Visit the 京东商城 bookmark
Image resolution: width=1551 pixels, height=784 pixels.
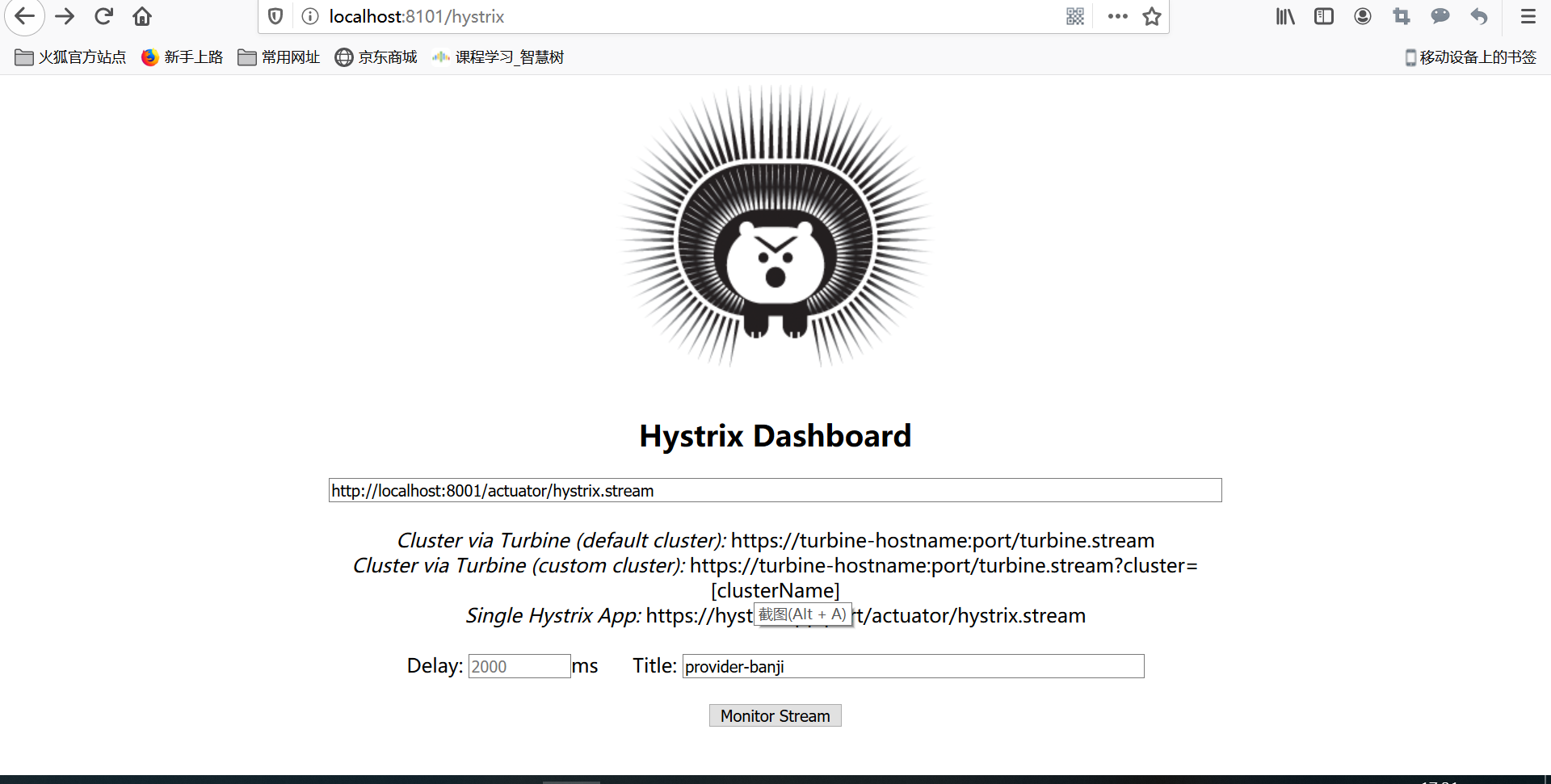click(375, 57)
